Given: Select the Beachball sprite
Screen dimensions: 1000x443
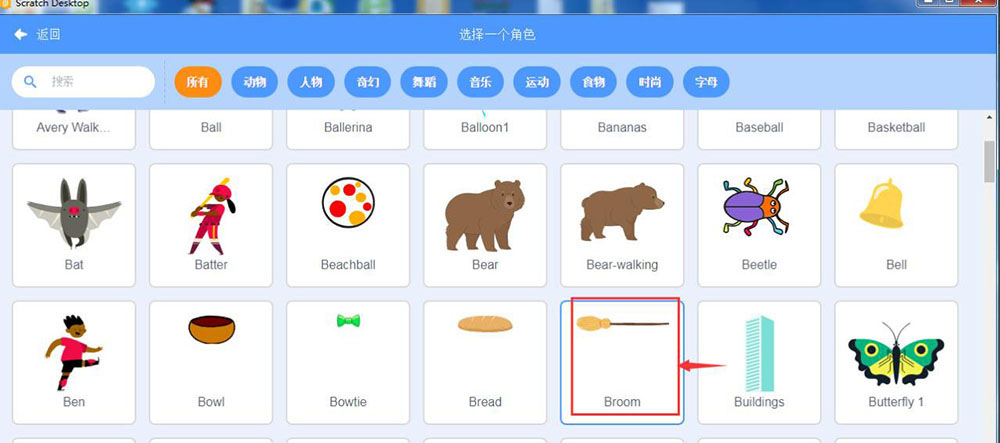Looking at the screenshot, I should pos(348,225).
